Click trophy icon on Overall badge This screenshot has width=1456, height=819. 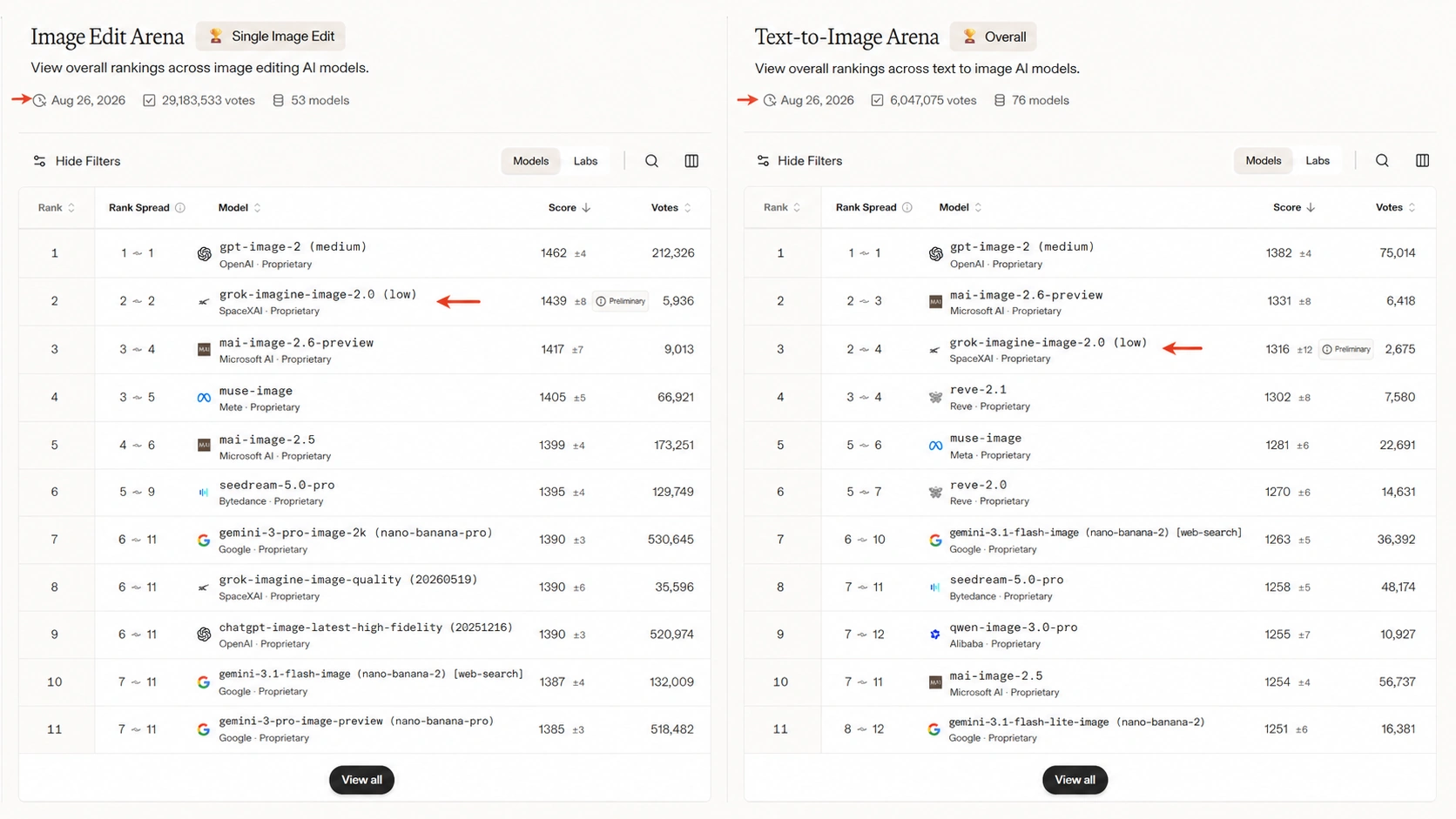point(969,37)
